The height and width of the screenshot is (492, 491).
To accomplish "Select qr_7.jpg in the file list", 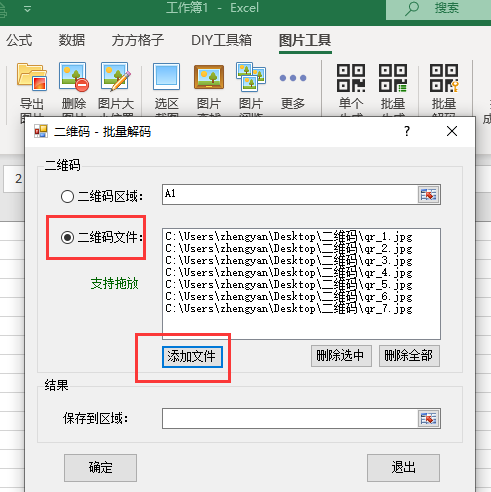I will pyautogui.click(x=289, y=309).
